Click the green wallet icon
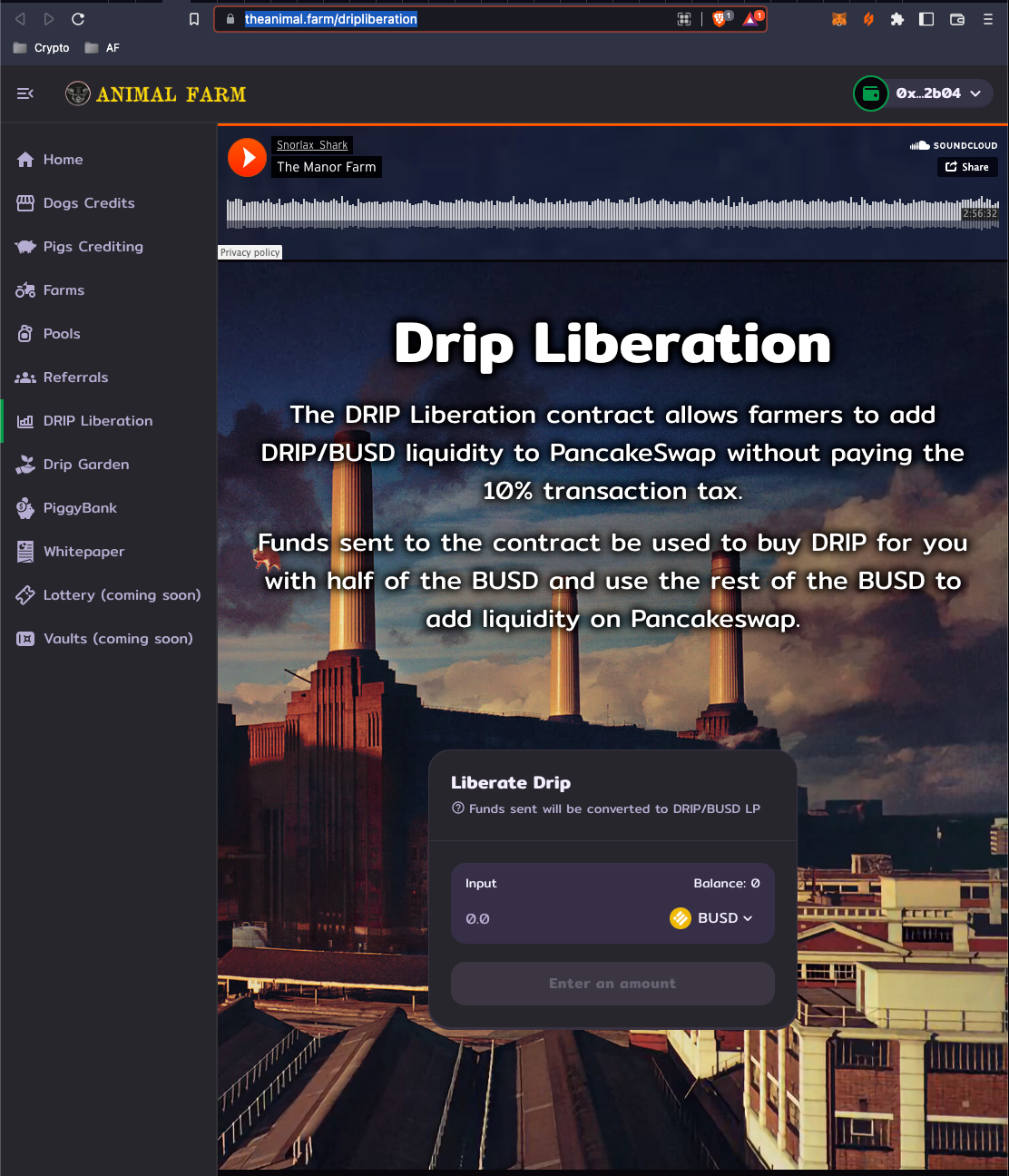 [x=871, y=93]
